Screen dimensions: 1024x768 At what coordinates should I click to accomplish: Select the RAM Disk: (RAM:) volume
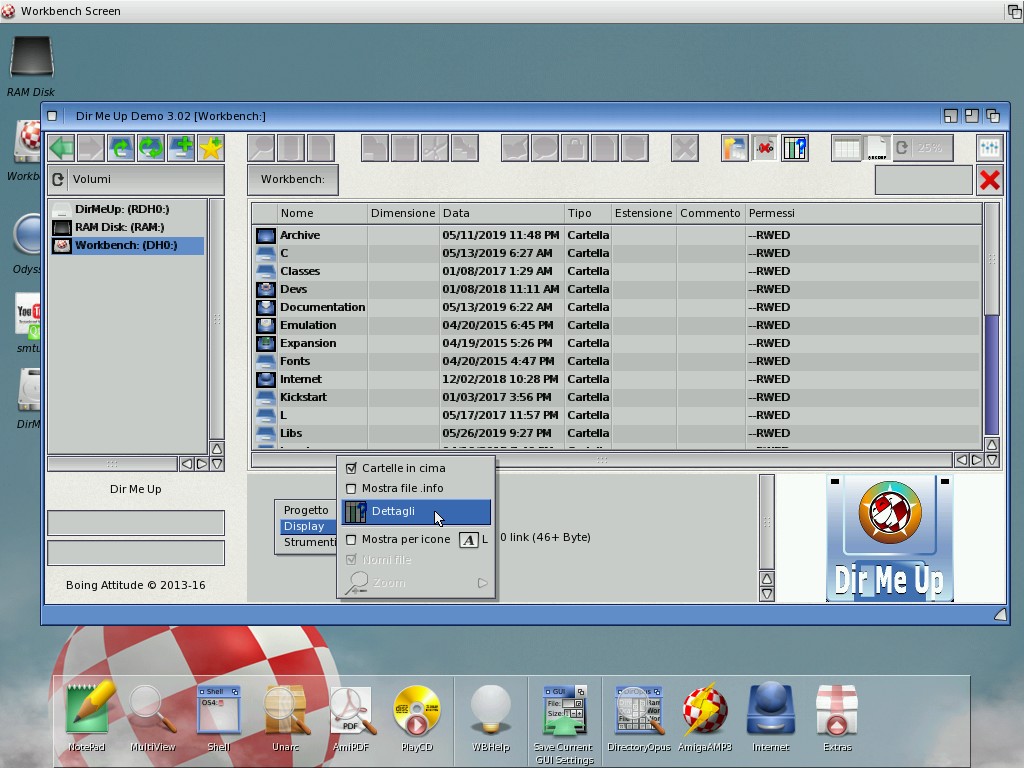[x=119, y=227]
